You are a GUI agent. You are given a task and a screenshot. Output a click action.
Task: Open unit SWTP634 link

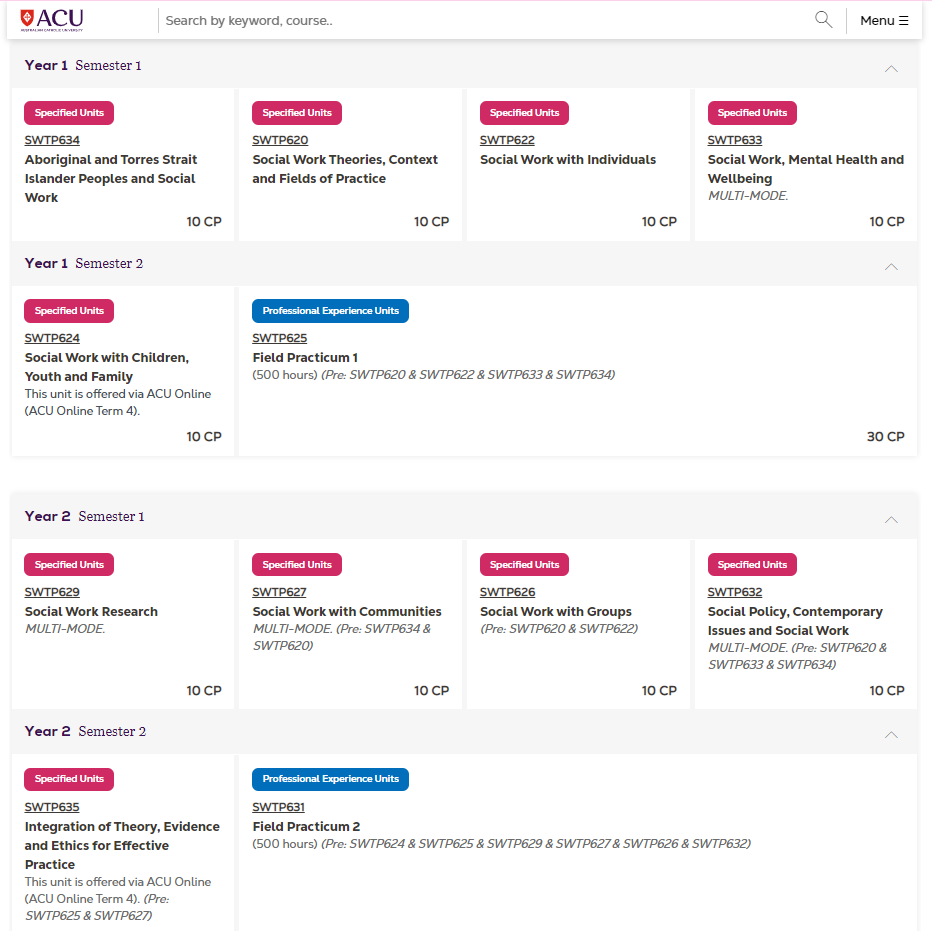[x=52, y=141]
